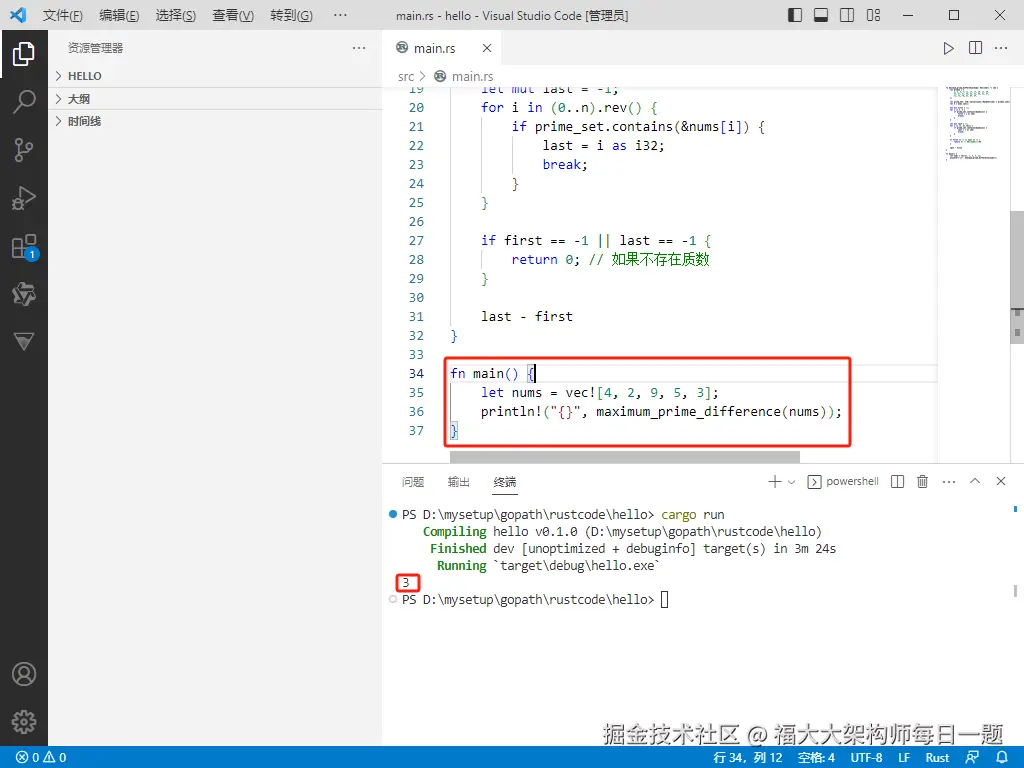This screenshot has width=1024, height=768.
Task: Open the new terminal profile dropdown arrow
Action: click(x=792, y=482)
